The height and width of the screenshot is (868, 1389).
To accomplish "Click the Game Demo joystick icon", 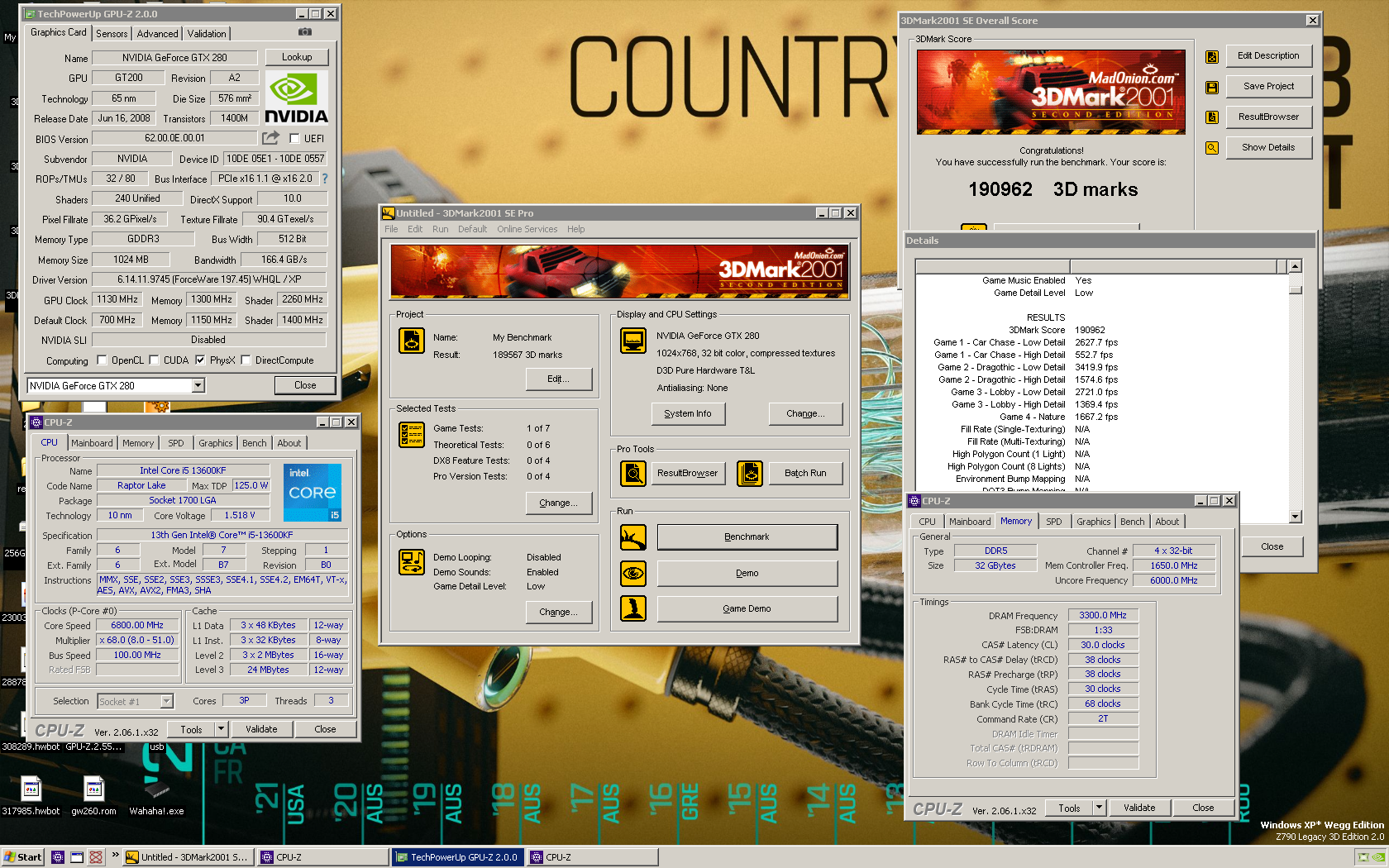I will (x=633, y=608).
